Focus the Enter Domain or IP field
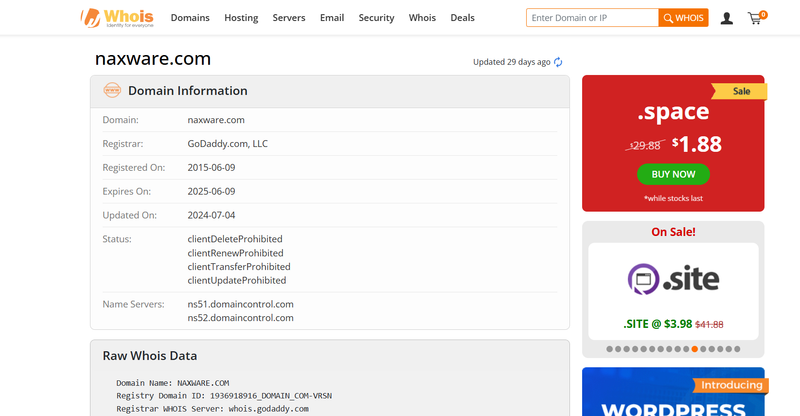 pos(592,18)
